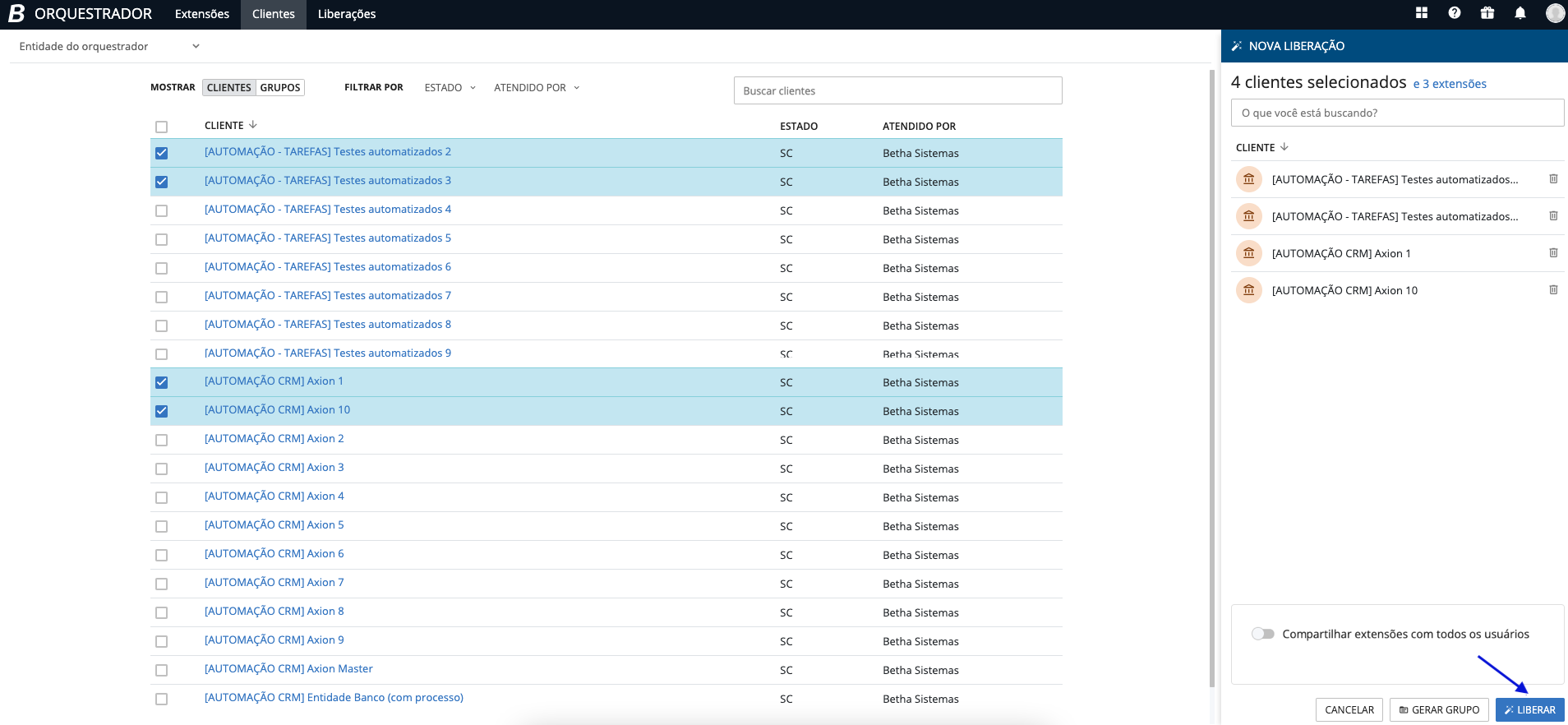This screenshot has width=1568, height=725.
Task: Show CLIENTES view tab
Action: (x=229, y=87)
